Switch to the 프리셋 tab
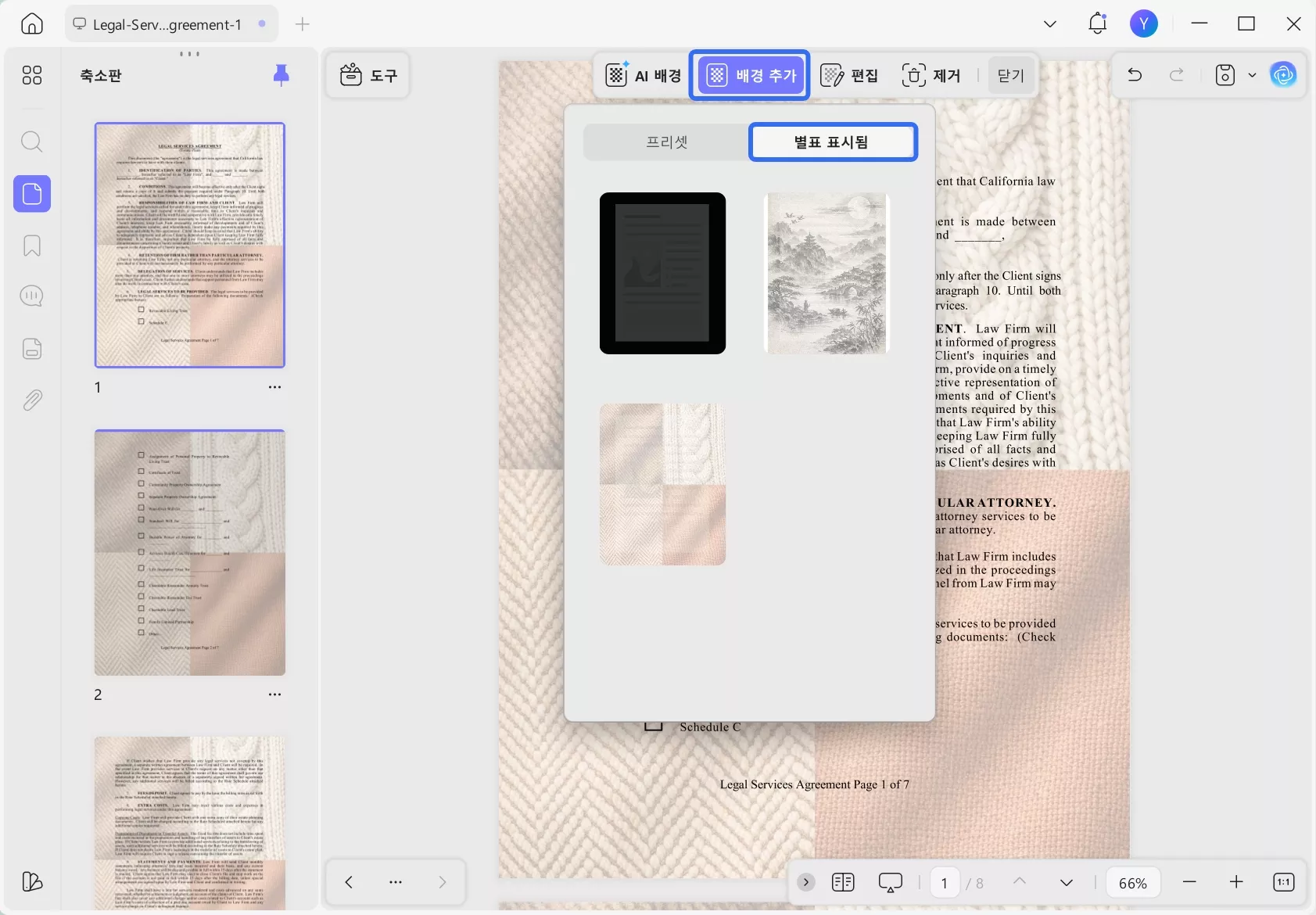 667,142
